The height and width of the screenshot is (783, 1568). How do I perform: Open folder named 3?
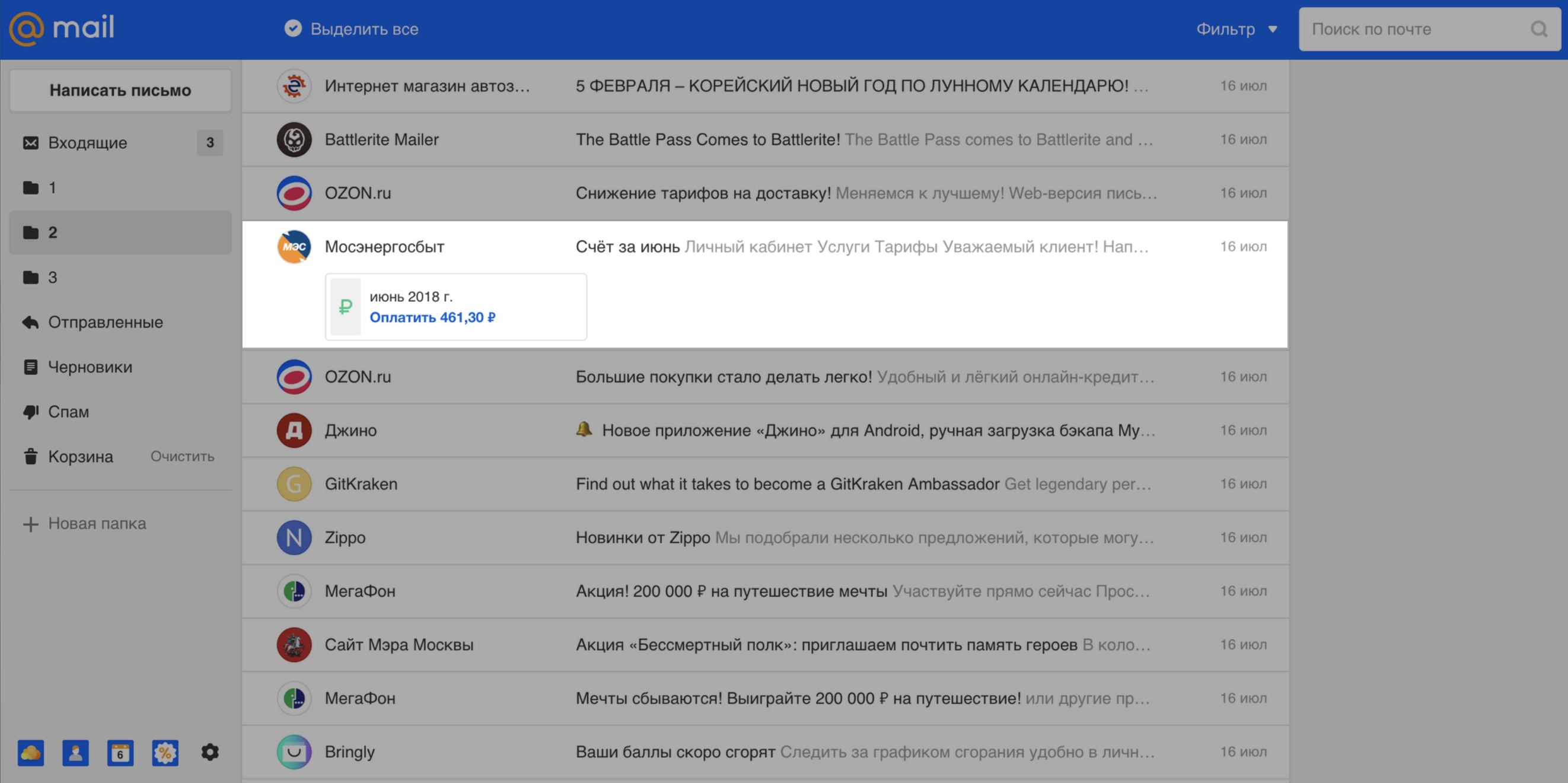(x=120, y=278)
